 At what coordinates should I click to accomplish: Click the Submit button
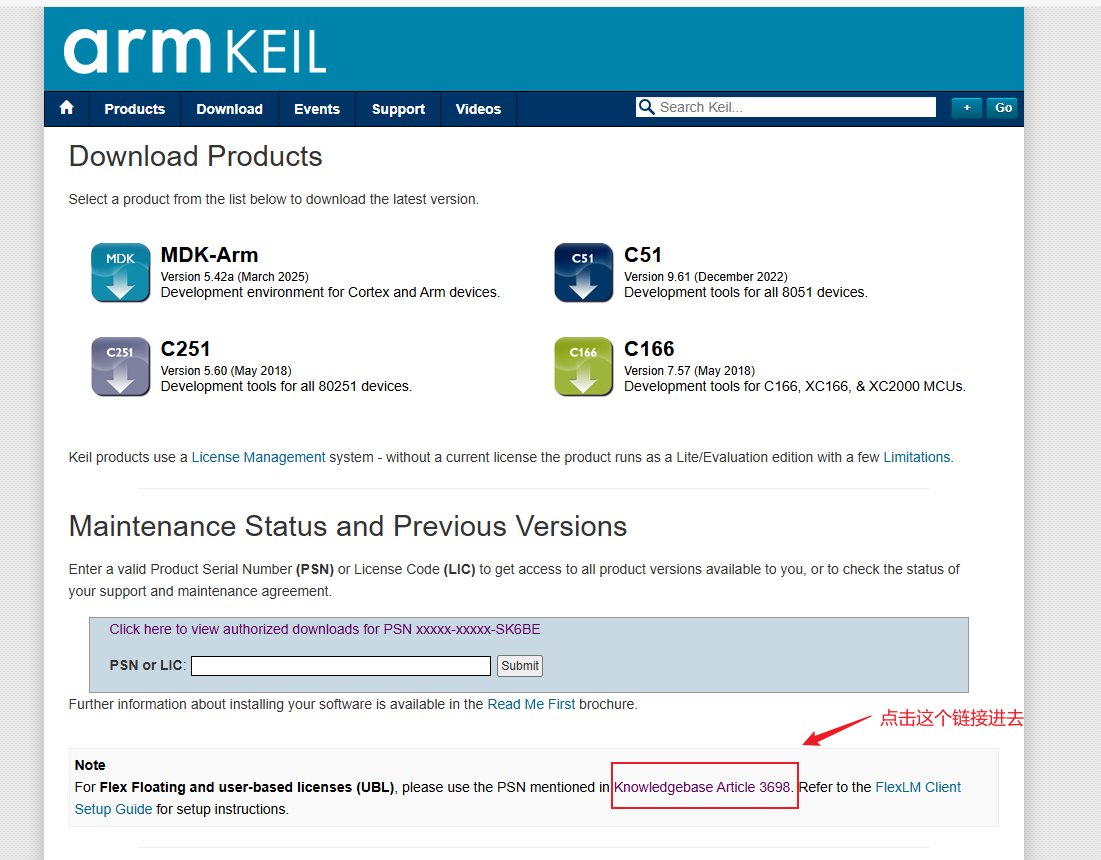click(520, 666)
